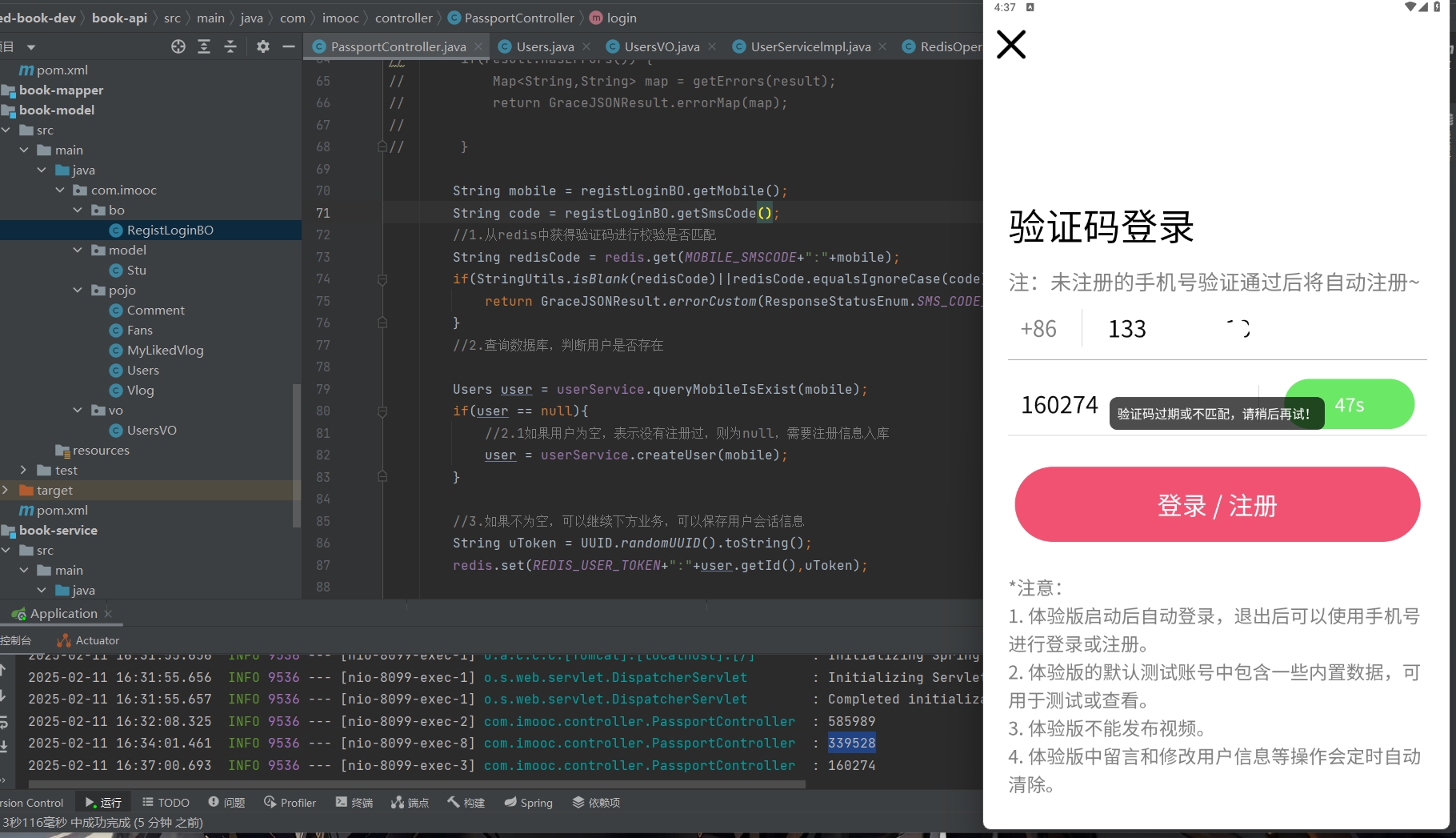The image size is (1456, 838).
Task: Open the 控制台 console tab
Action: point(16,640)
